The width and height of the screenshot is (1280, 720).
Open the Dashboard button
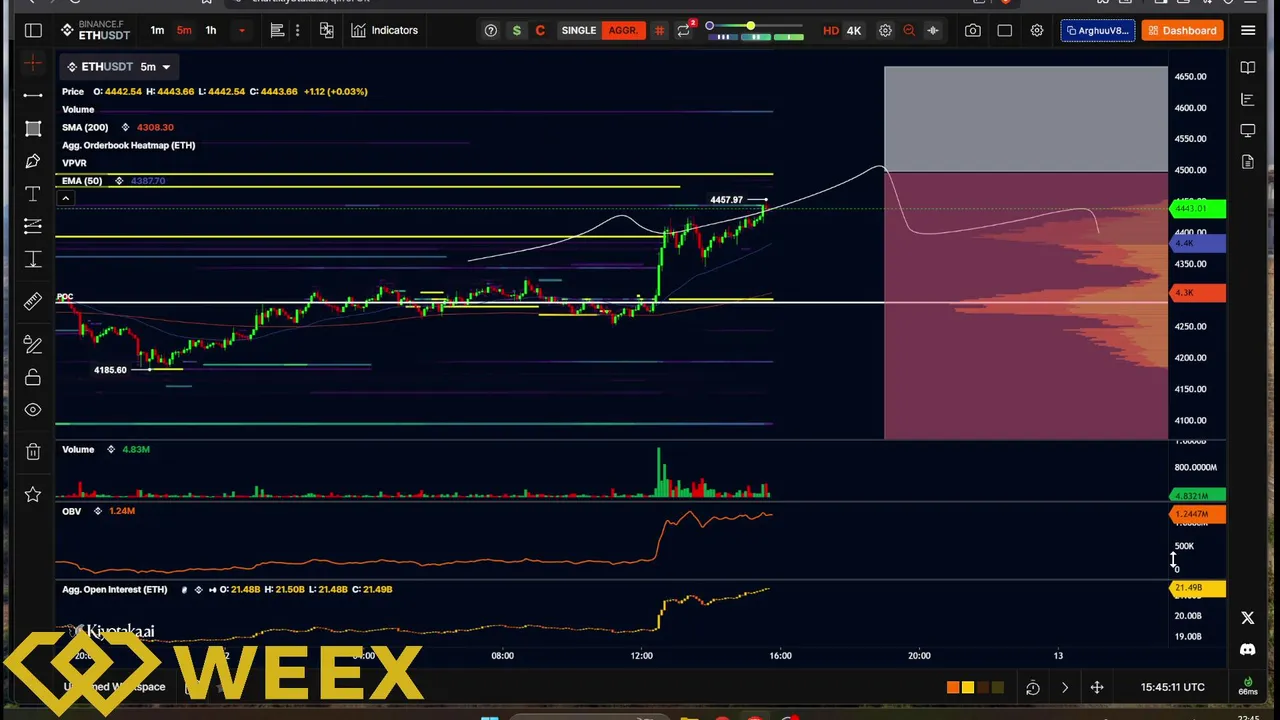1183,30
